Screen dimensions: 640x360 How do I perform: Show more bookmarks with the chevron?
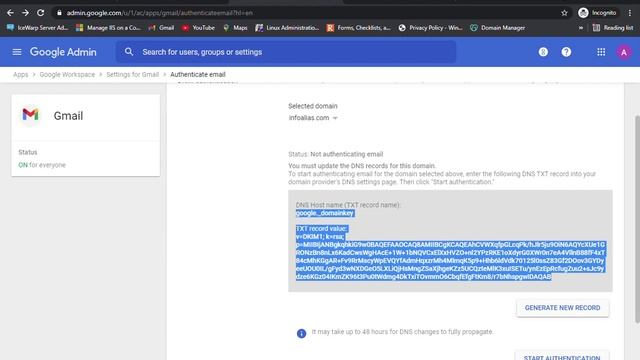(x=580, y=28)
